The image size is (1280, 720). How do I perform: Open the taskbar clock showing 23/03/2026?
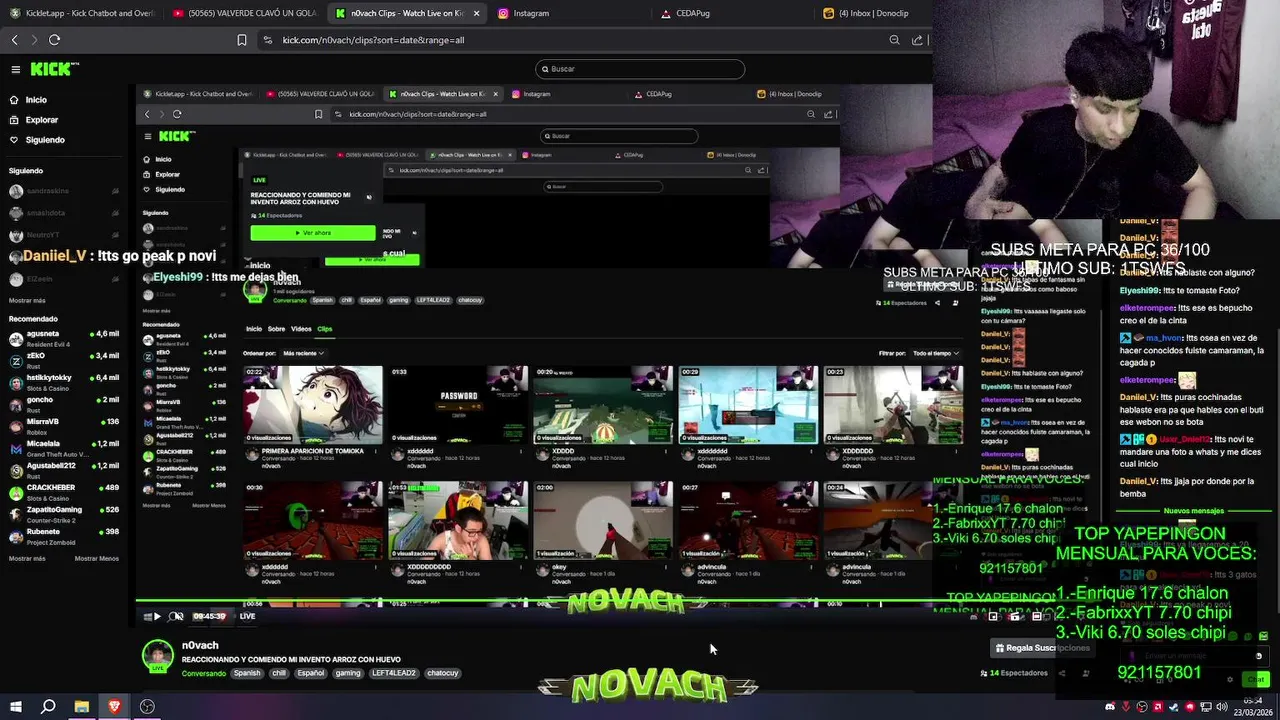click(1254, 706)
